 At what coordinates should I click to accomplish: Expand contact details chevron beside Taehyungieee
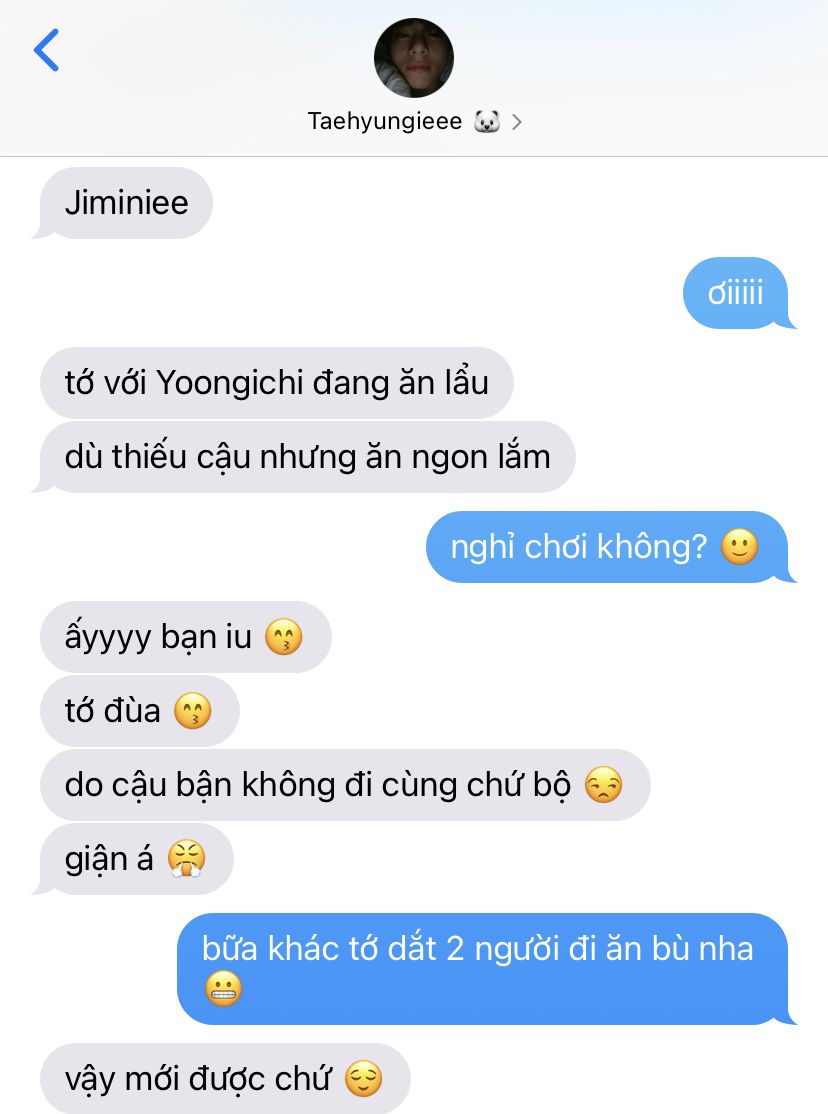pyautogui.click(x=517, y=122)
